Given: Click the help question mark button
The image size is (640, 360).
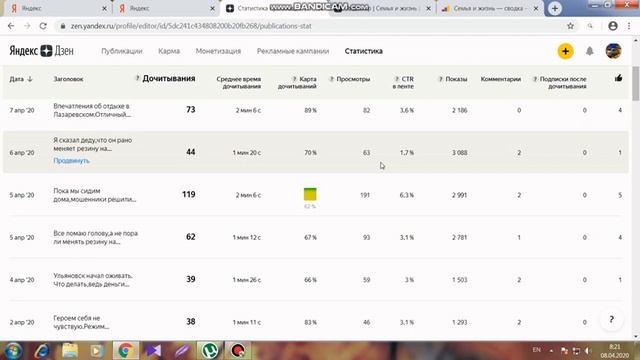Looking at the screenshot, I should point(611,319).
